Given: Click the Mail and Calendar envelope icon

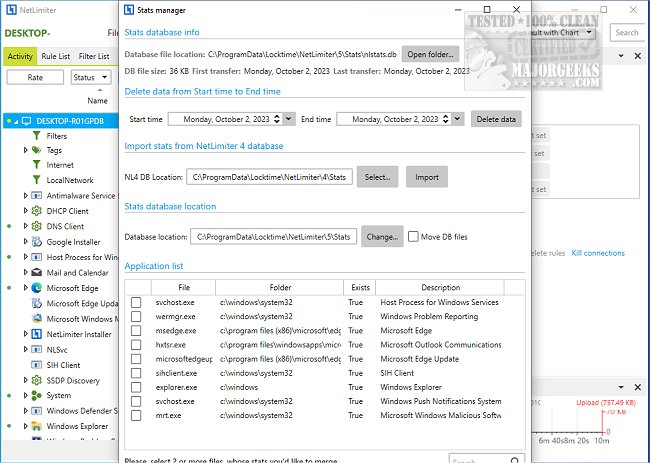Looking at the screenshot, I should 36,272.
